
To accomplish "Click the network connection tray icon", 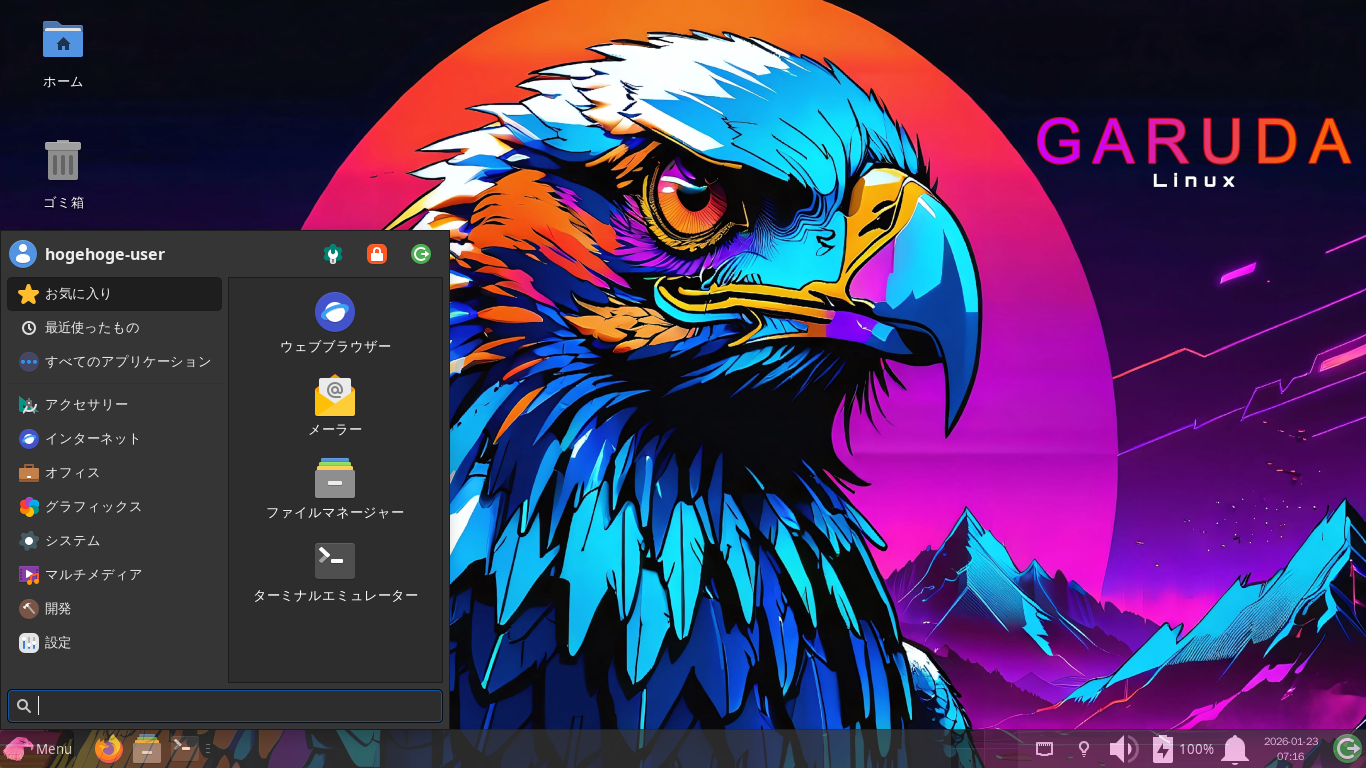I will point(1044,748).
